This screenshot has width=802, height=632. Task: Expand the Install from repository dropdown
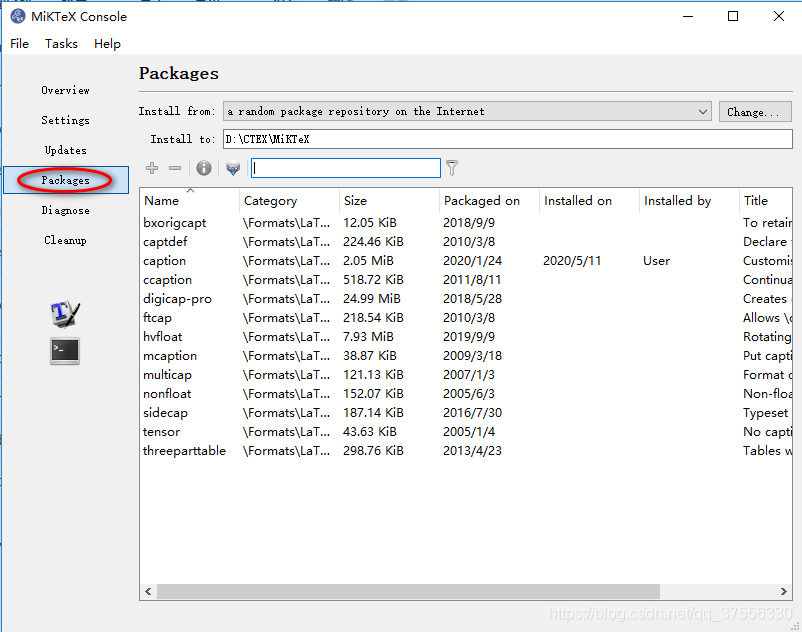coord(467,111)
